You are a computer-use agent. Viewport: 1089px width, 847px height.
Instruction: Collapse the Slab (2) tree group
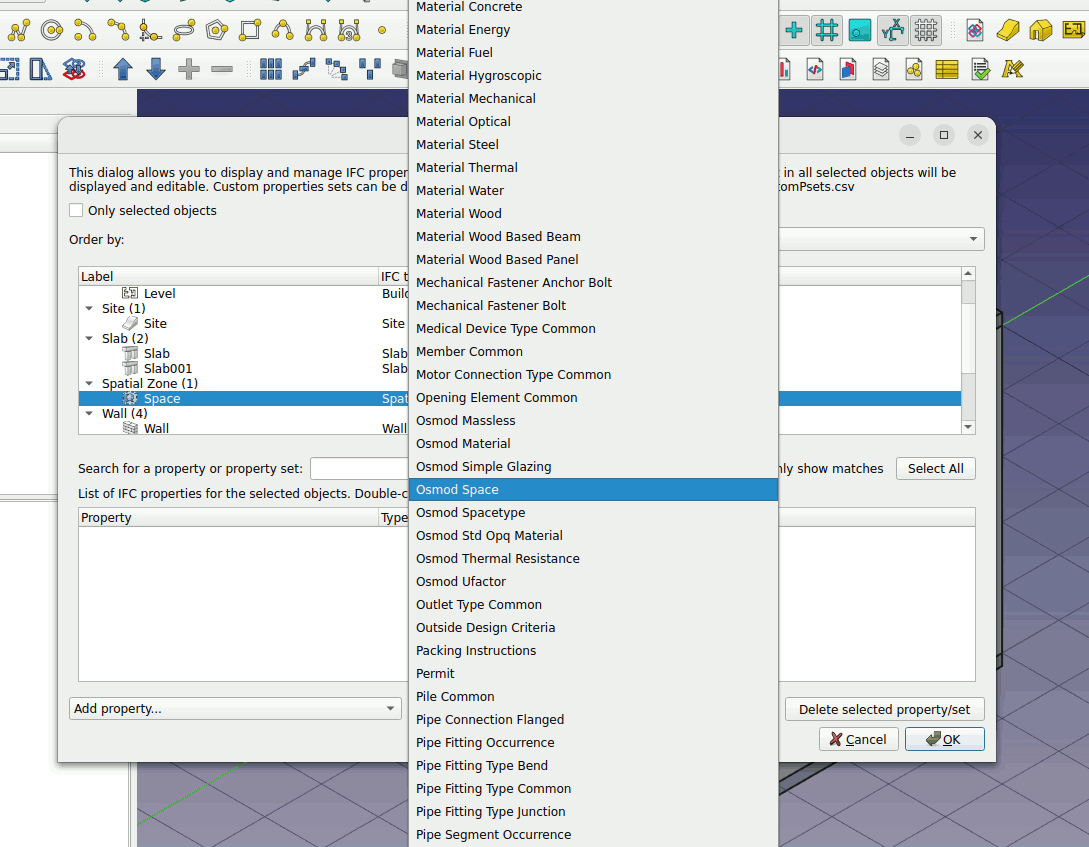pos(90,339)
